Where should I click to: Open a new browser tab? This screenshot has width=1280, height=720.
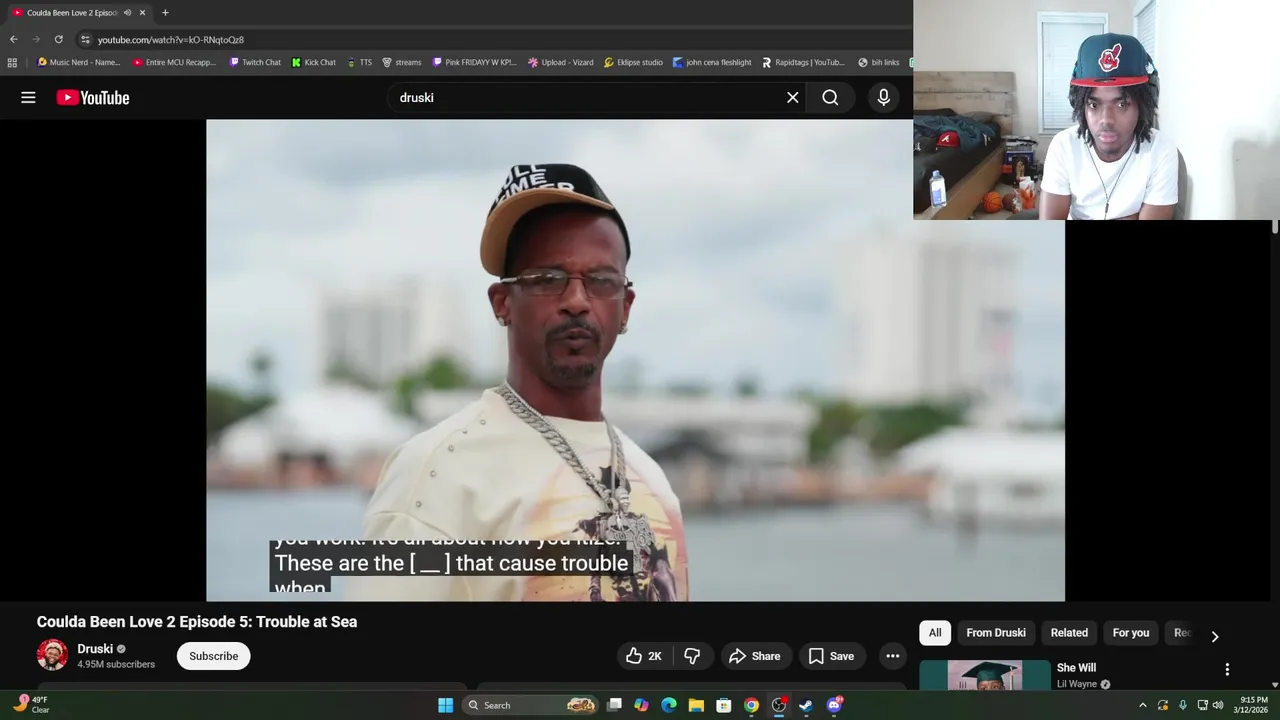(x=165, y=12)
